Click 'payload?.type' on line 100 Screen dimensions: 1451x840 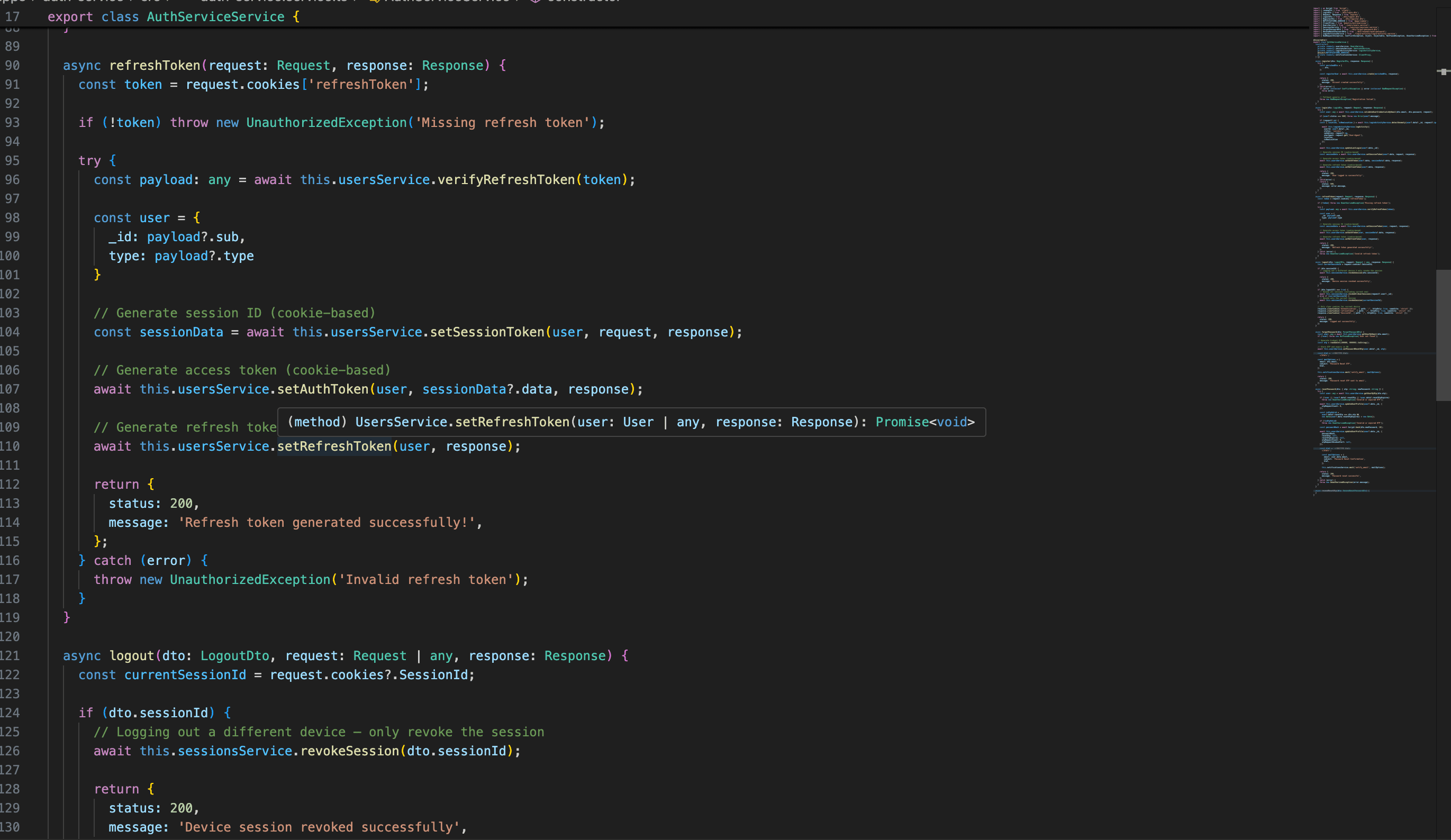[x=204, y=256]
